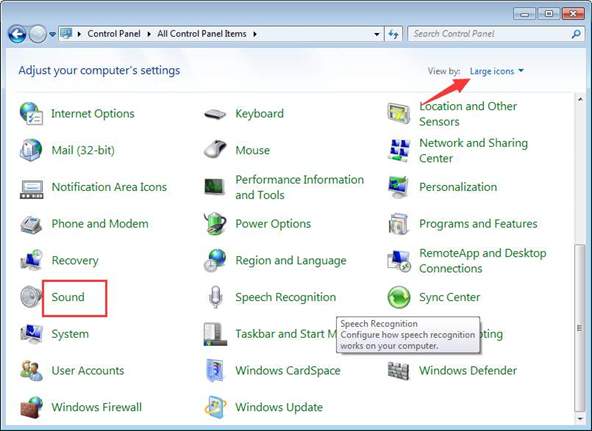Open the User Accounts icon
The width and height of the screenshot is (592, 431).
coord(31,371)
